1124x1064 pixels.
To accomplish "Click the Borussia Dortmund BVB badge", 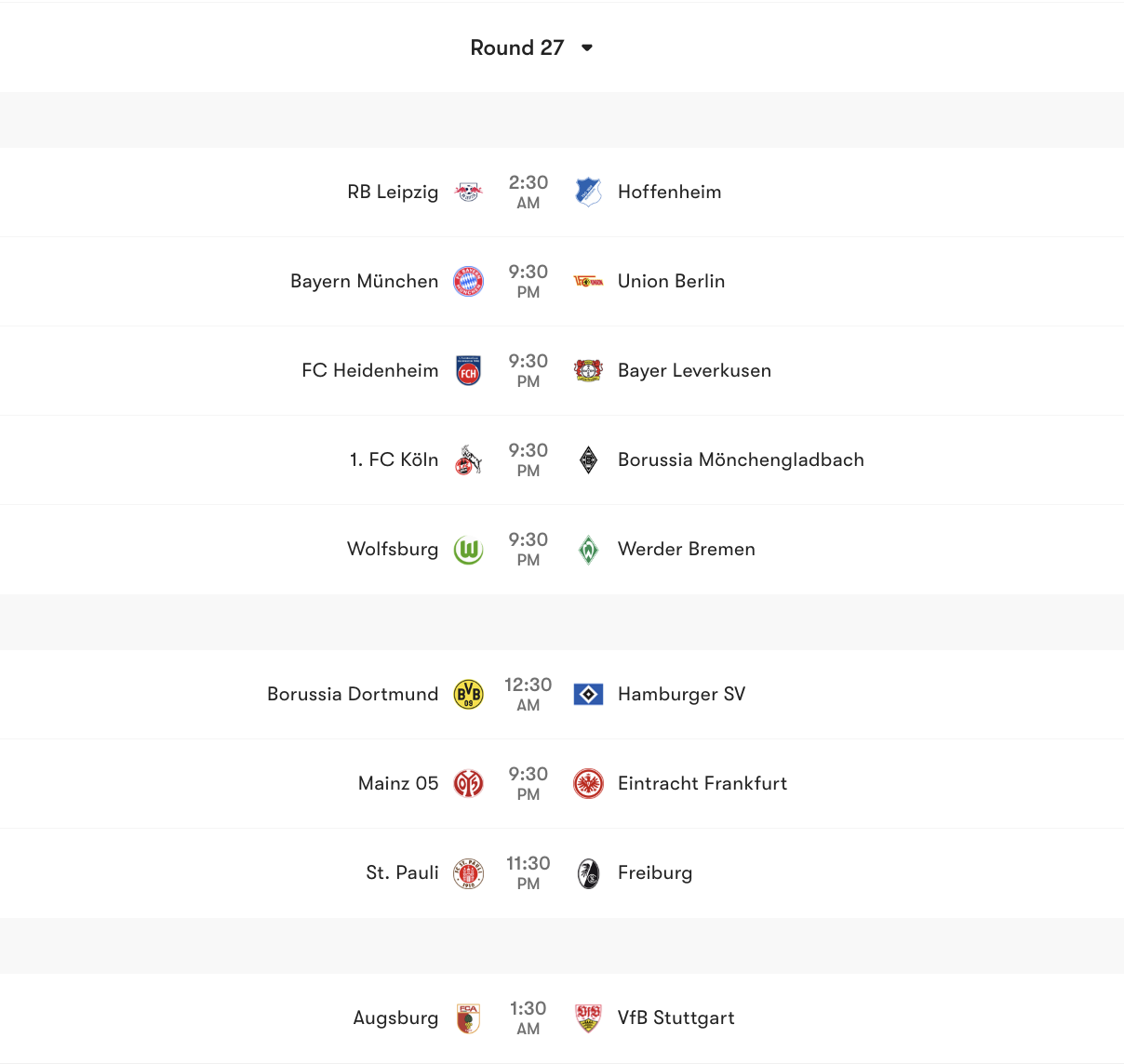I will click(468, 694).
